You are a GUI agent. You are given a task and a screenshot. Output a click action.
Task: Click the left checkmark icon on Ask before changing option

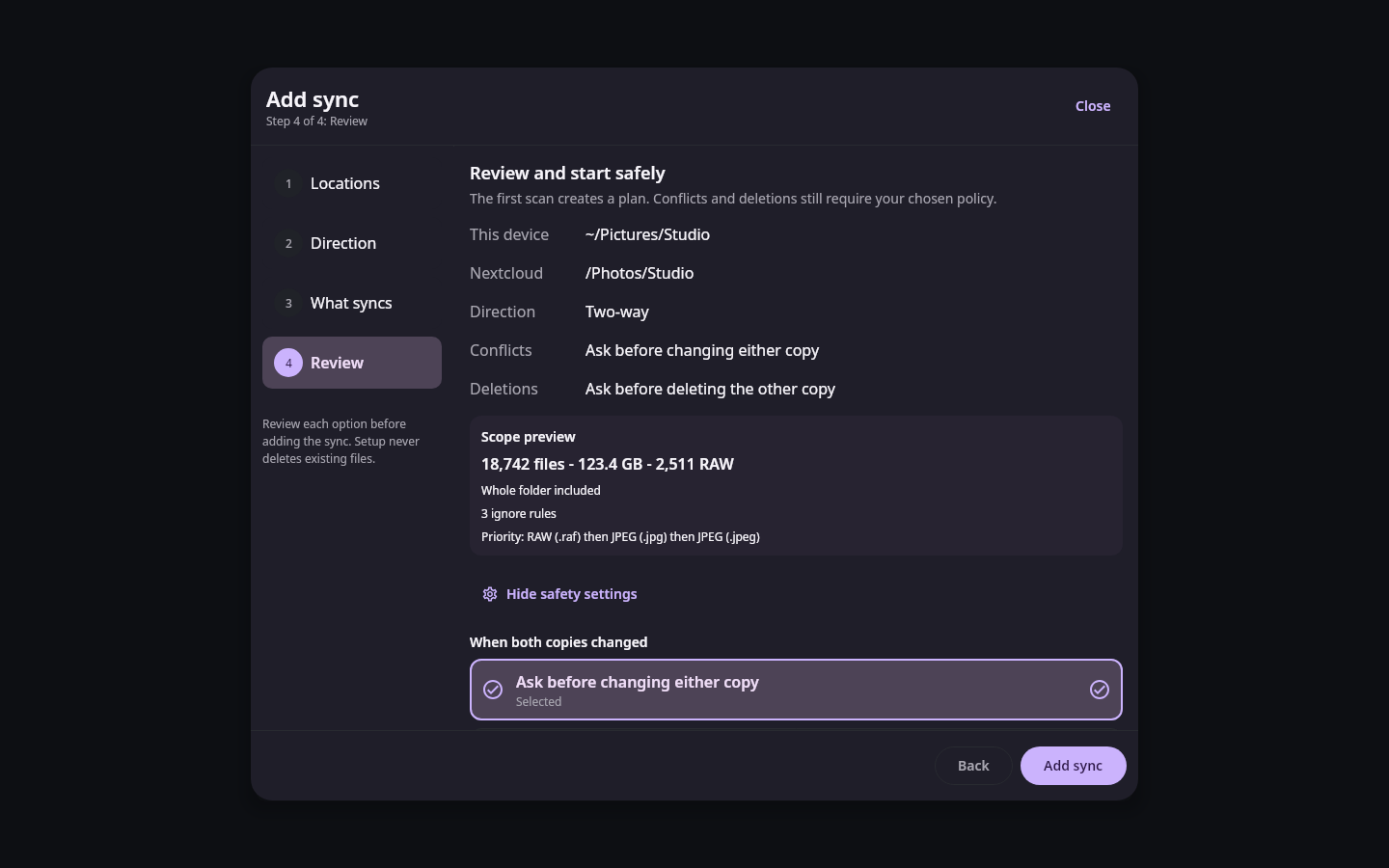[x=493, y=690]
